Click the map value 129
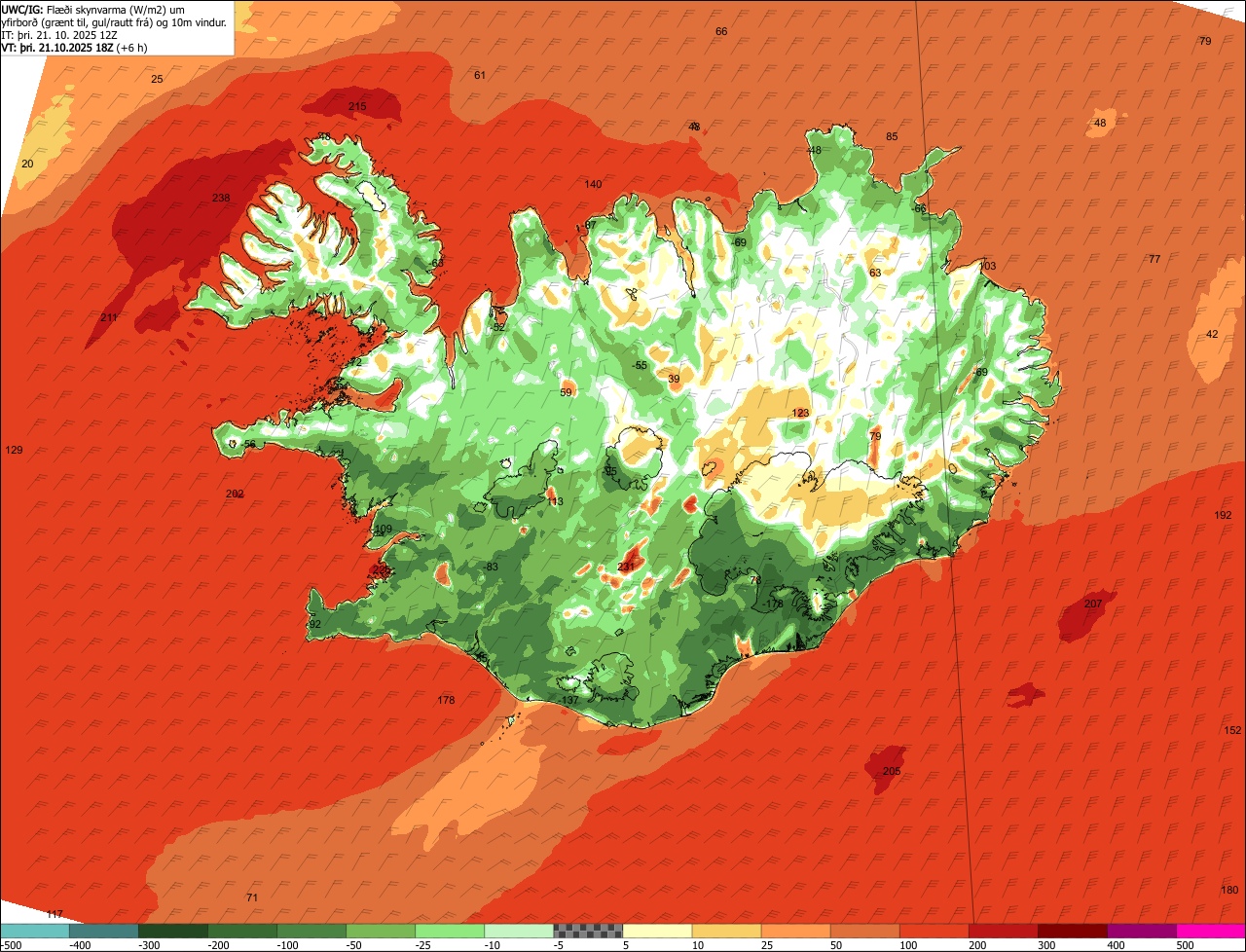The width and height of the screenshot is (1246, 952). 14,451
